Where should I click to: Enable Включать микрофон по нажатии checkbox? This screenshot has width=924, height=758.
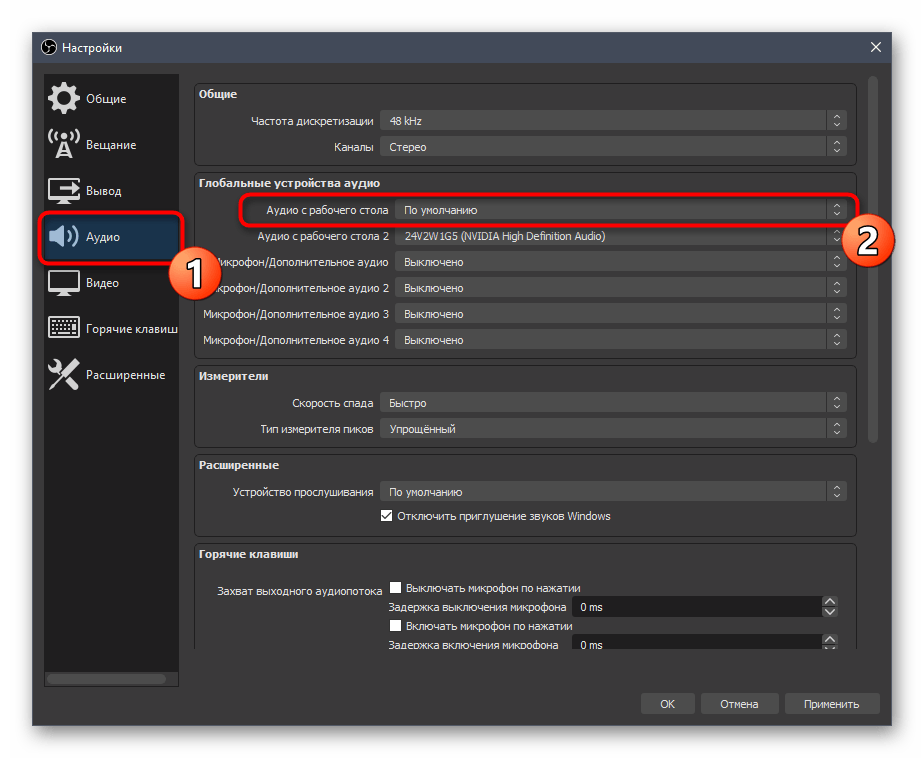[395, 625]
